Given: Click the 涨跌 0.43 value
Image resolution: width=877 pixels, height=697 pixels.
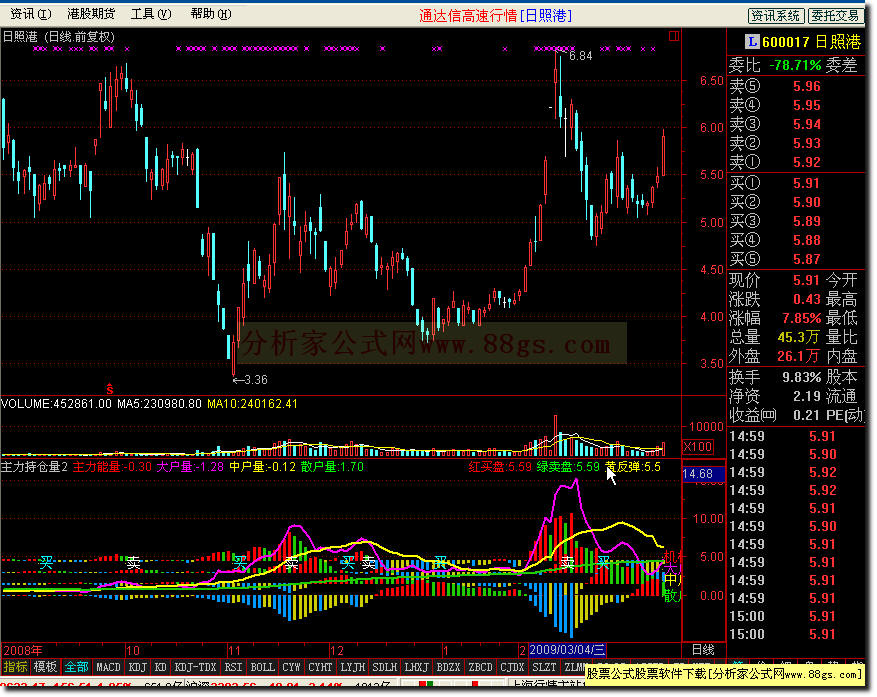Looking at the screenshot, I should 806,299.
